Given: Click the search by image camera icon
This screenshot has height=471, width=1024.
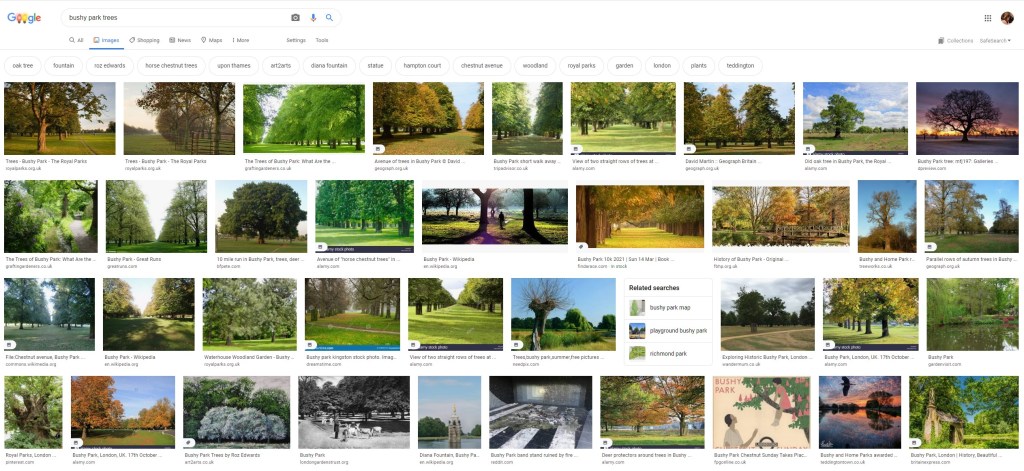Looking at the screenshot, I should click(x=295, y=18).
